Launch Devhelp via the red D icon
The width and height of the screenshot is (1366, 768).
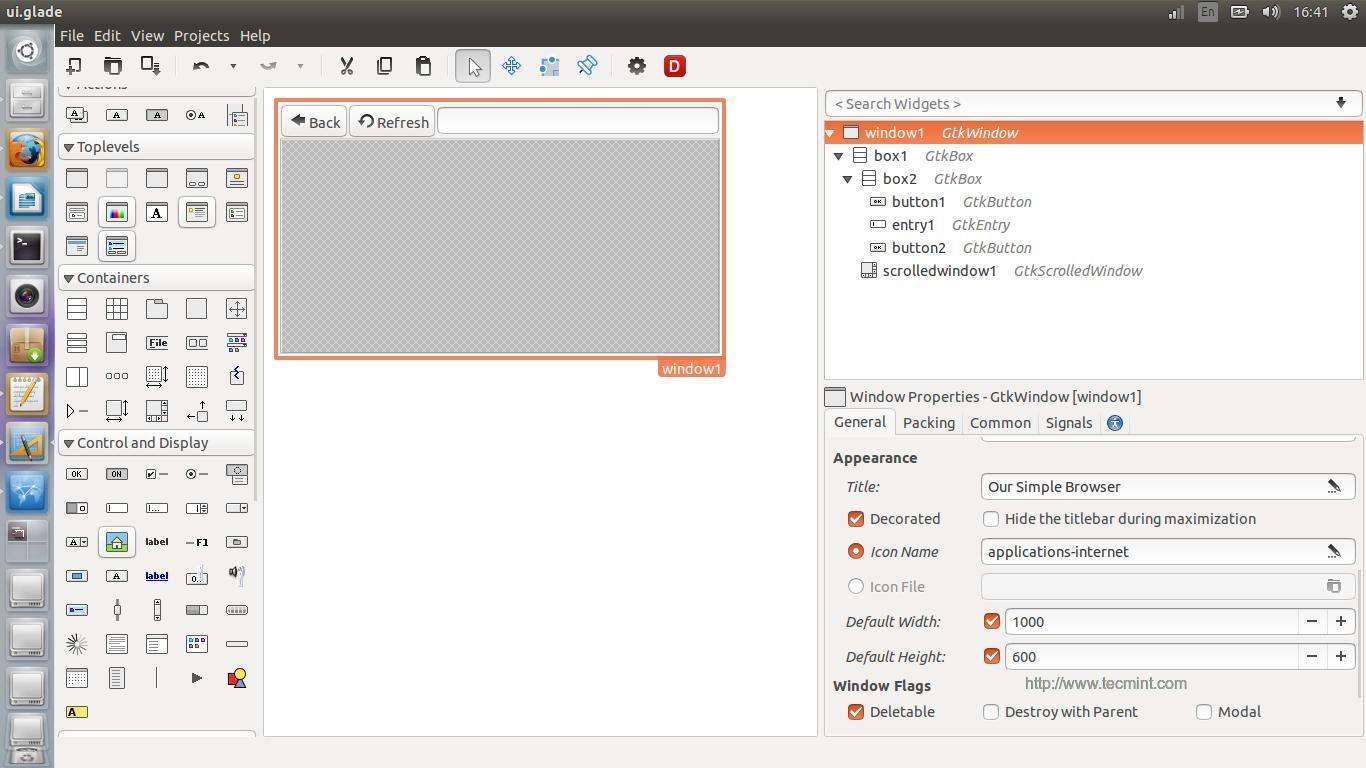click(x=675, y=66)
